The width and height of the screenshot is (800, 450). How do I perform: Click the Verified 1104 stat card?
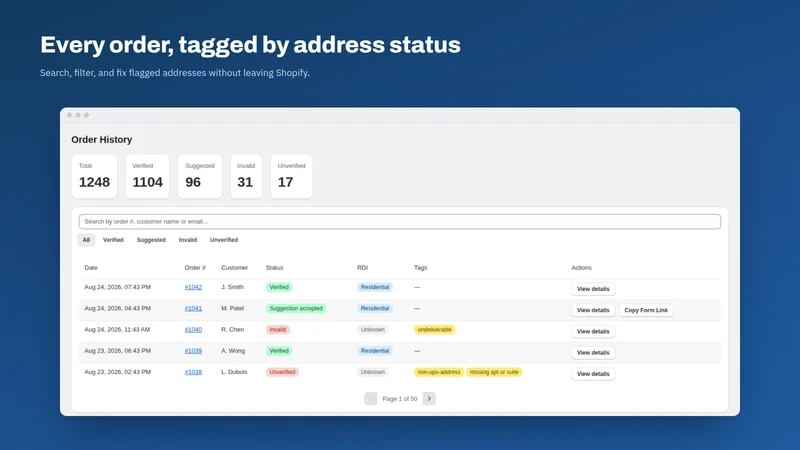[x=147, y=176]
